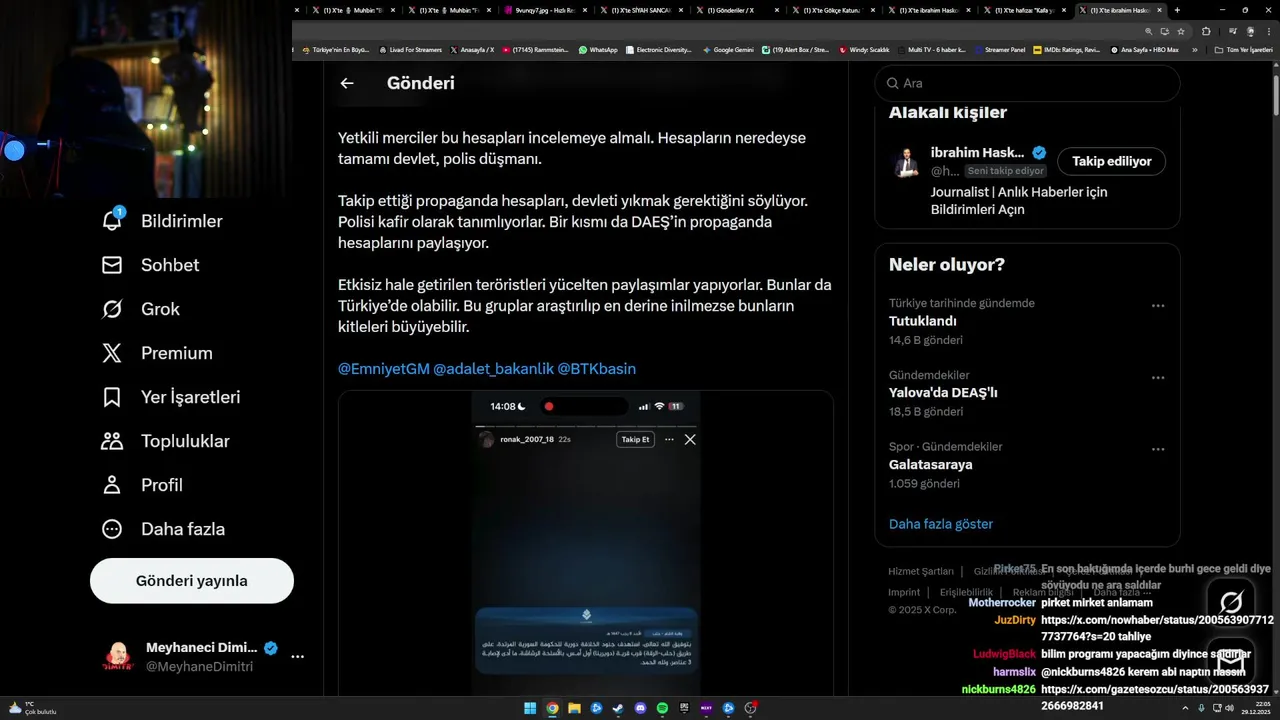Screen dimensions: 1280x720
Task: Open account menu next to Meyhaneci Dimitri
Action: [297, 657]
